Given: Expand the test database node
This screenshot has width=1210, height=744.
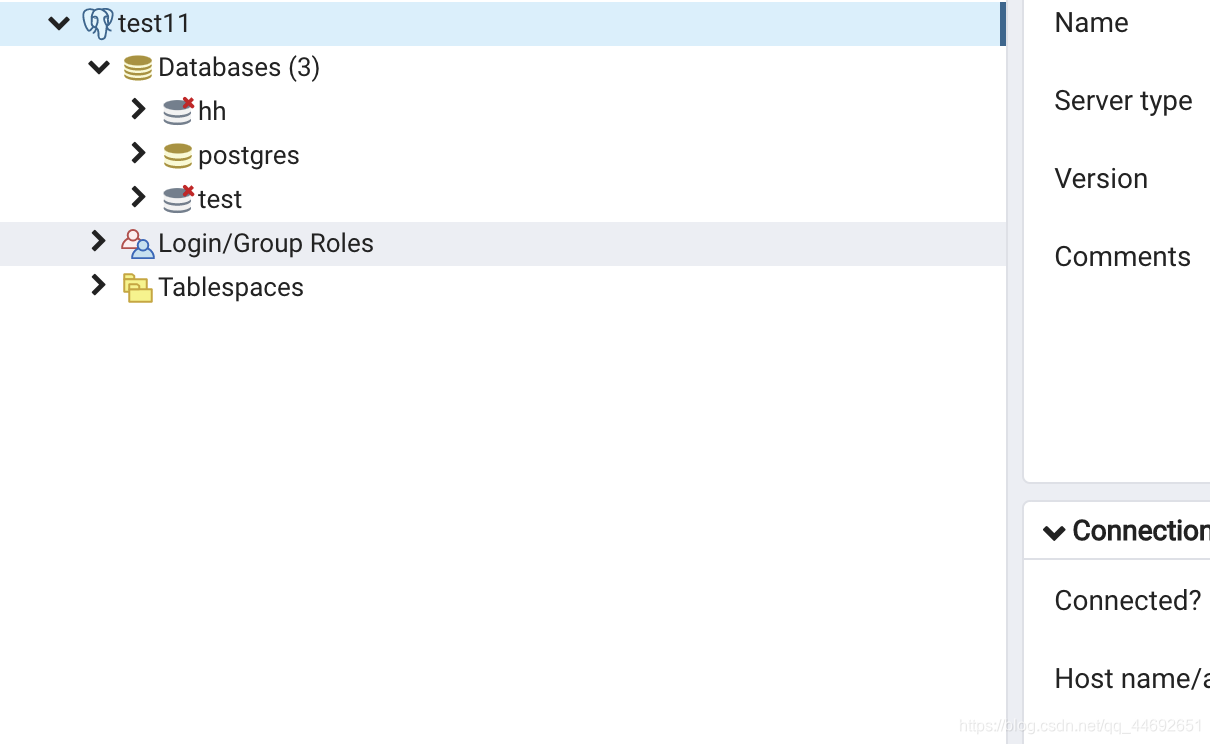Looking at the screenshot, I should pyautogui.click(x=138, y=197).
